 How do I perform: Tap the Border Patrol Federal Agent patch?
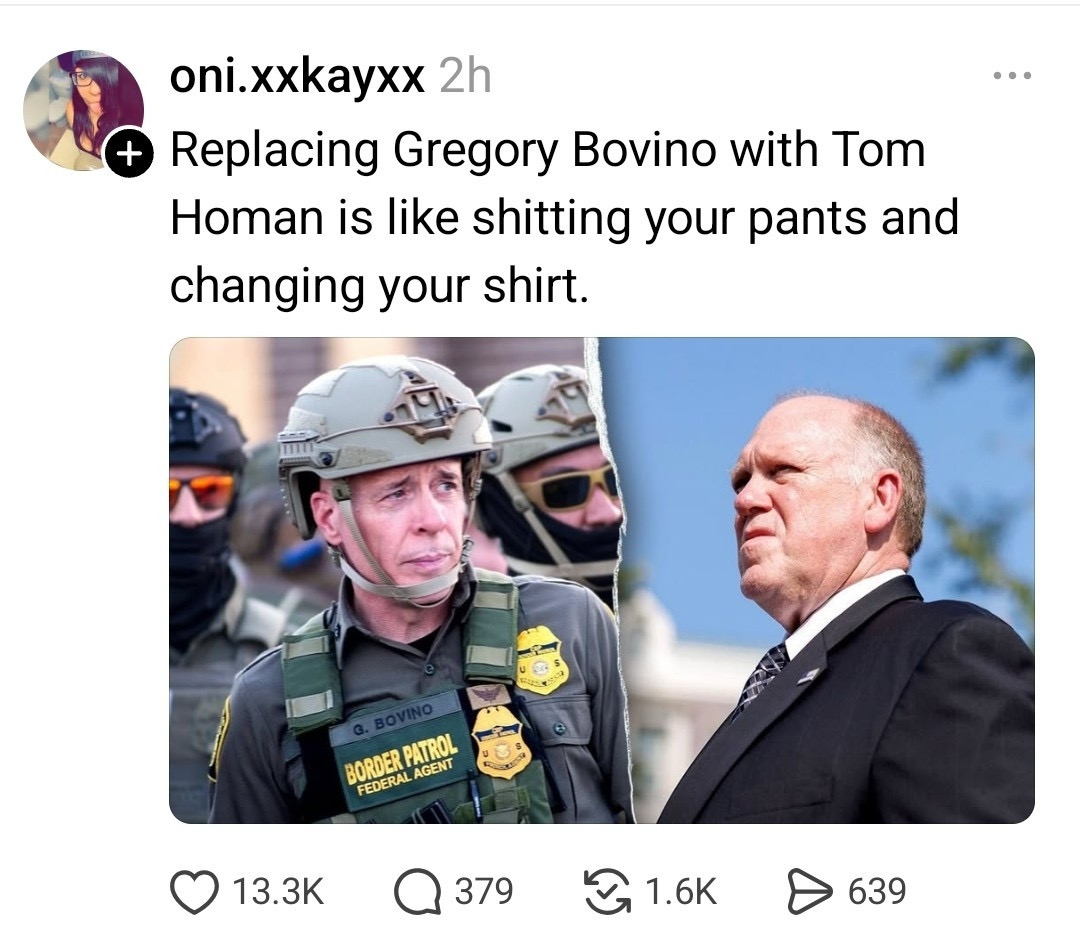402,766
